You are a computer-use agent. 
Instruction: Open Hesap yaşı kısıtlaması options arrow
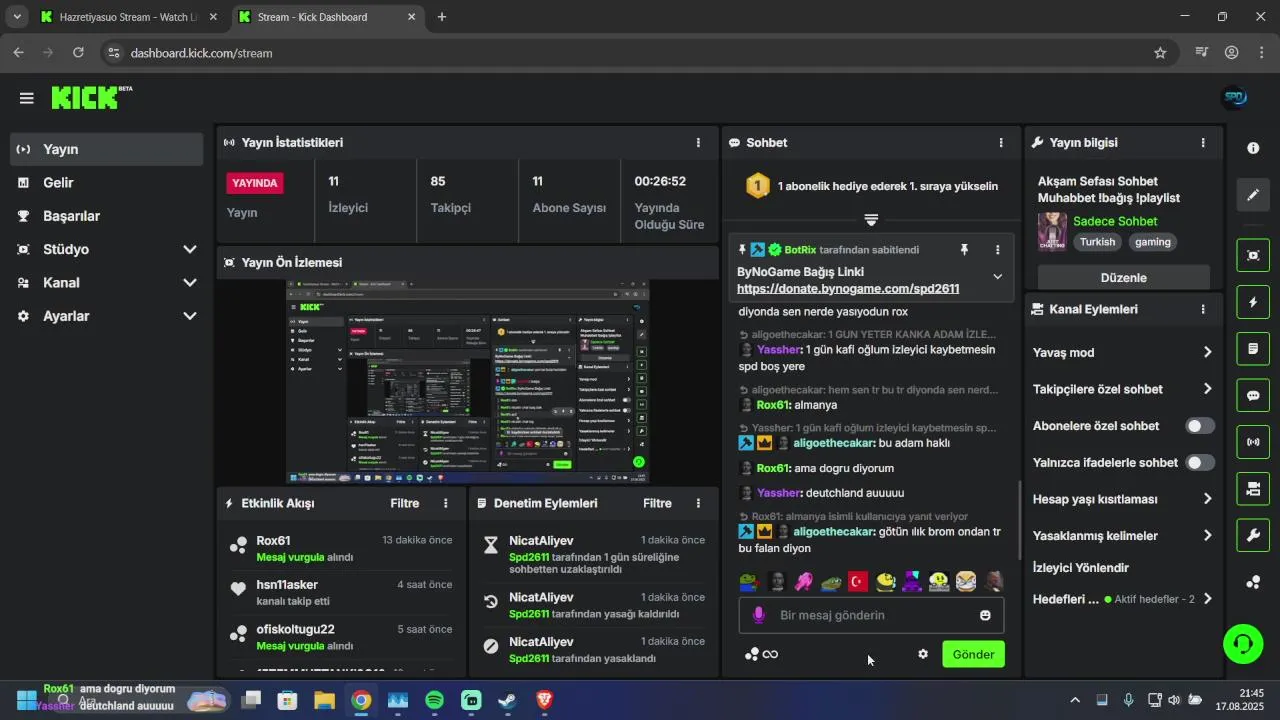1207,499
